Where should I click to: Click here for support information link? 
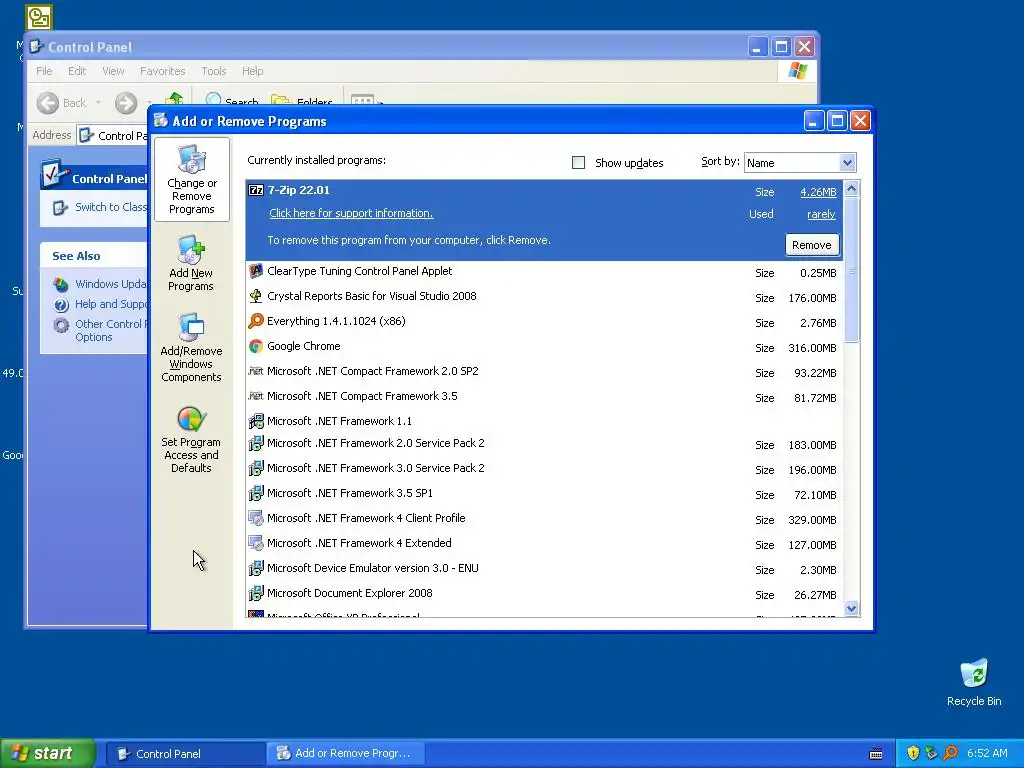(351, 213)
